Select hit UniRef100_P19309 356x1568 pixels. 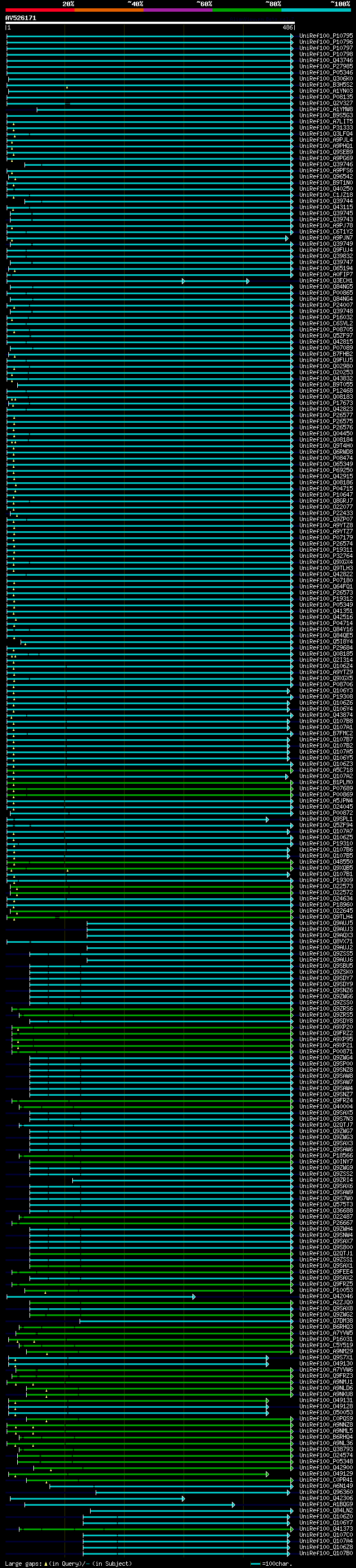(x=325, y=881)
